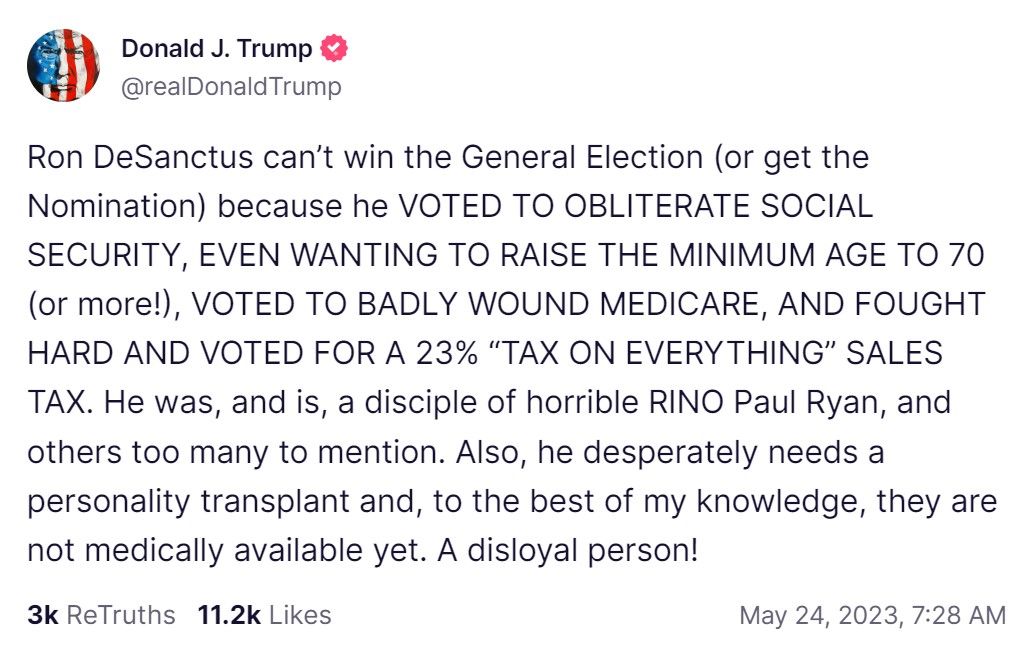The image size is (1029, 645).
Task: Click the 3k ReTruths number
Action: [42, 614]
